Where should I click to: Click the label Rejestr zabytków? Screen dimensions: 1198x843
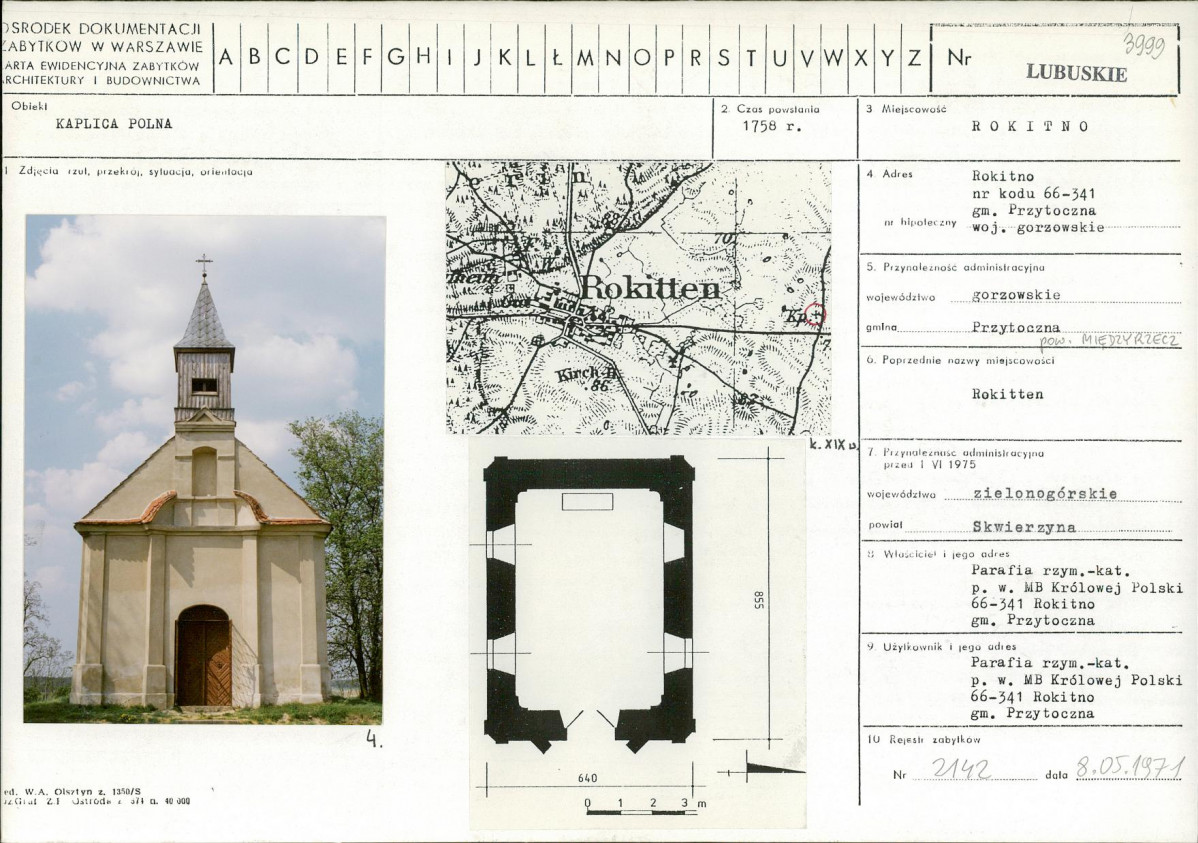pos(937,739)
